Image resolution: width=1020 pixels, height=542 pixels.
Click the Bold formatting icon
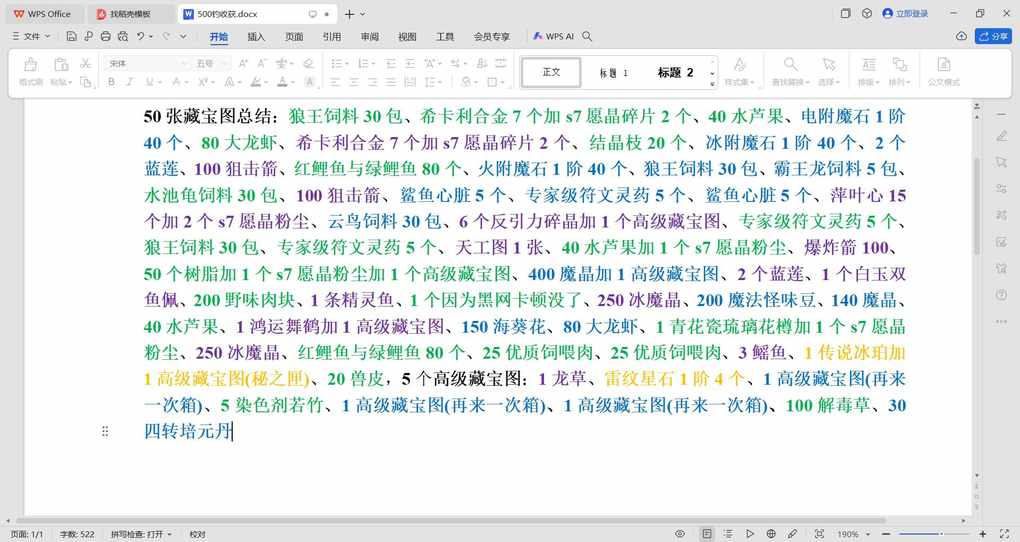(112, 82)
